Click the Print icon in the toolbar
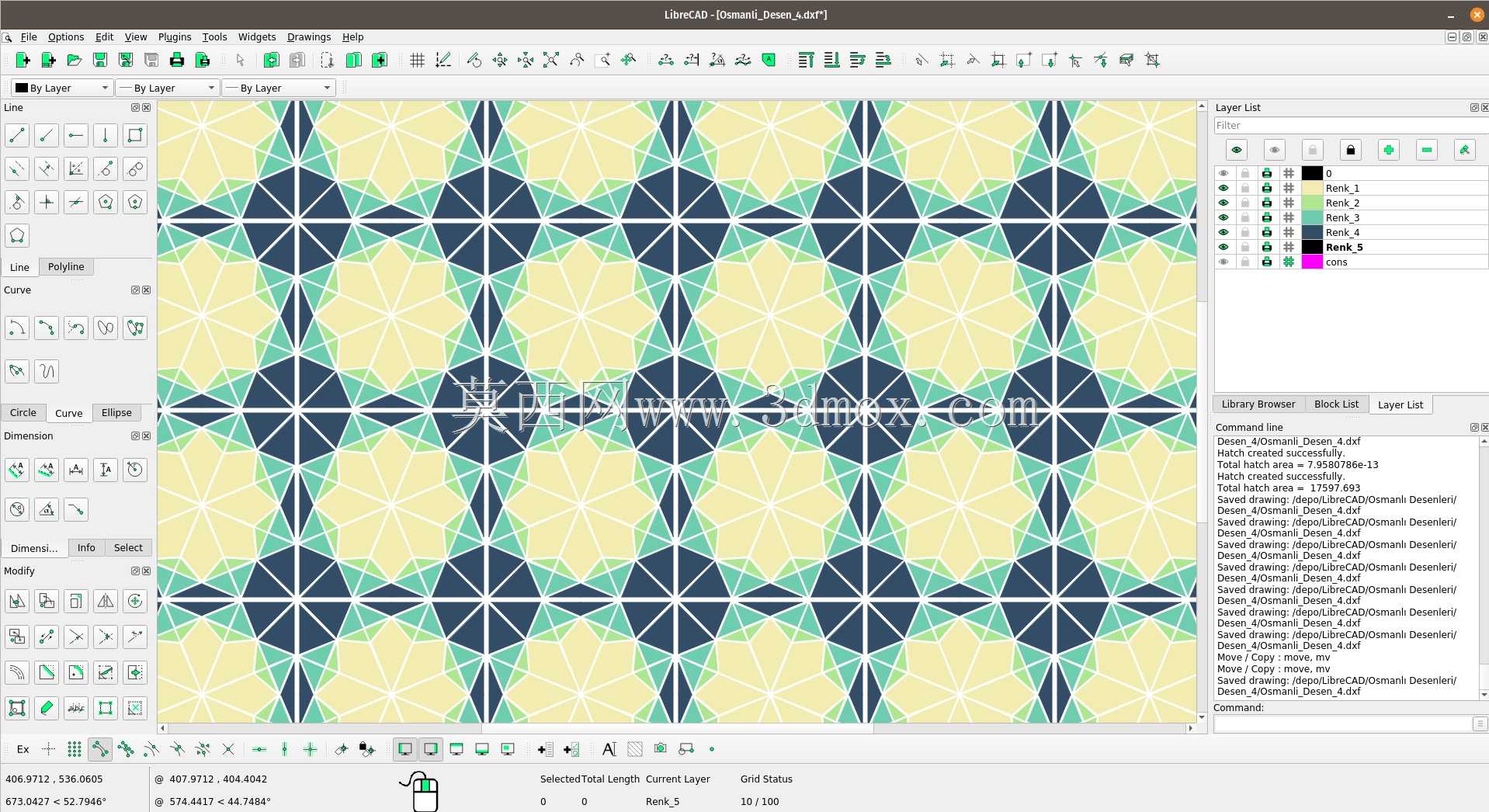This screenshot has width=1489, height=812. tap(176, 60)
